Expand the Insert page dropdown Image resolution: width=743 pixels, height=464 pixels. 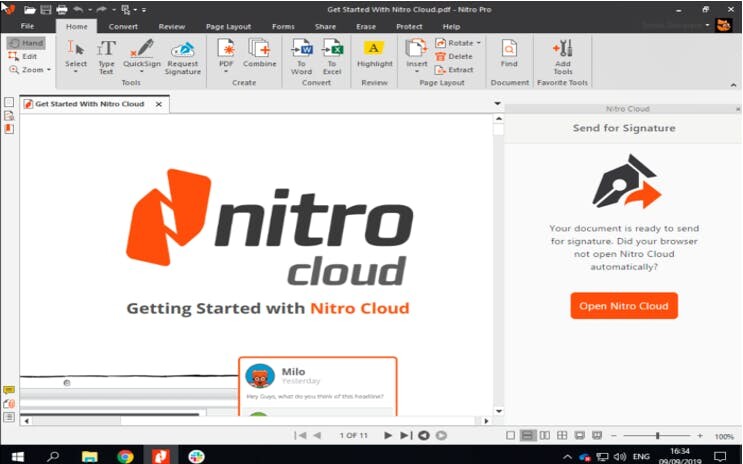(416, 72)
